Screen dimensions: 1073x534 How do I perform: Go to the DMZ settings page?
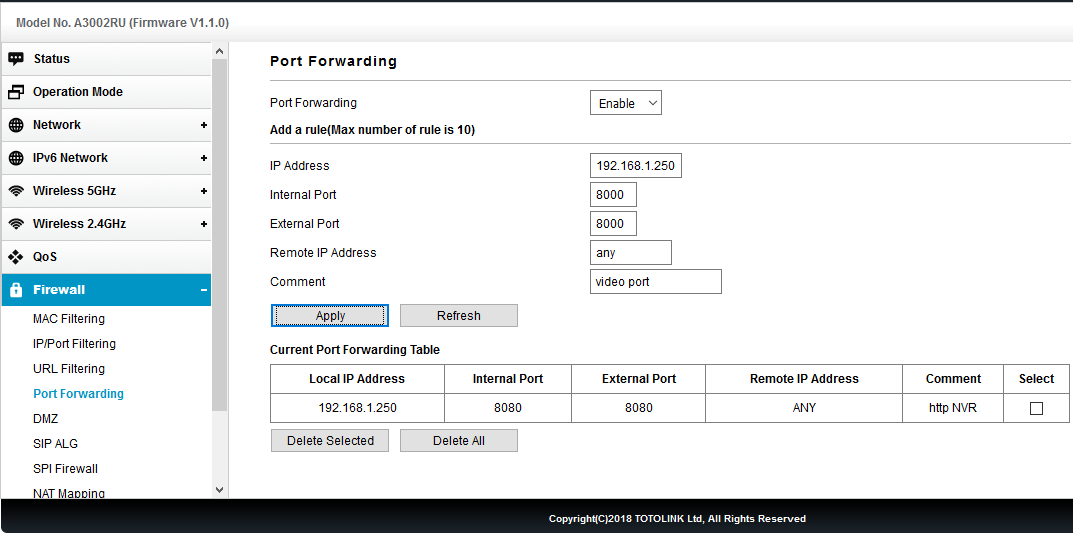coord(45,419)
